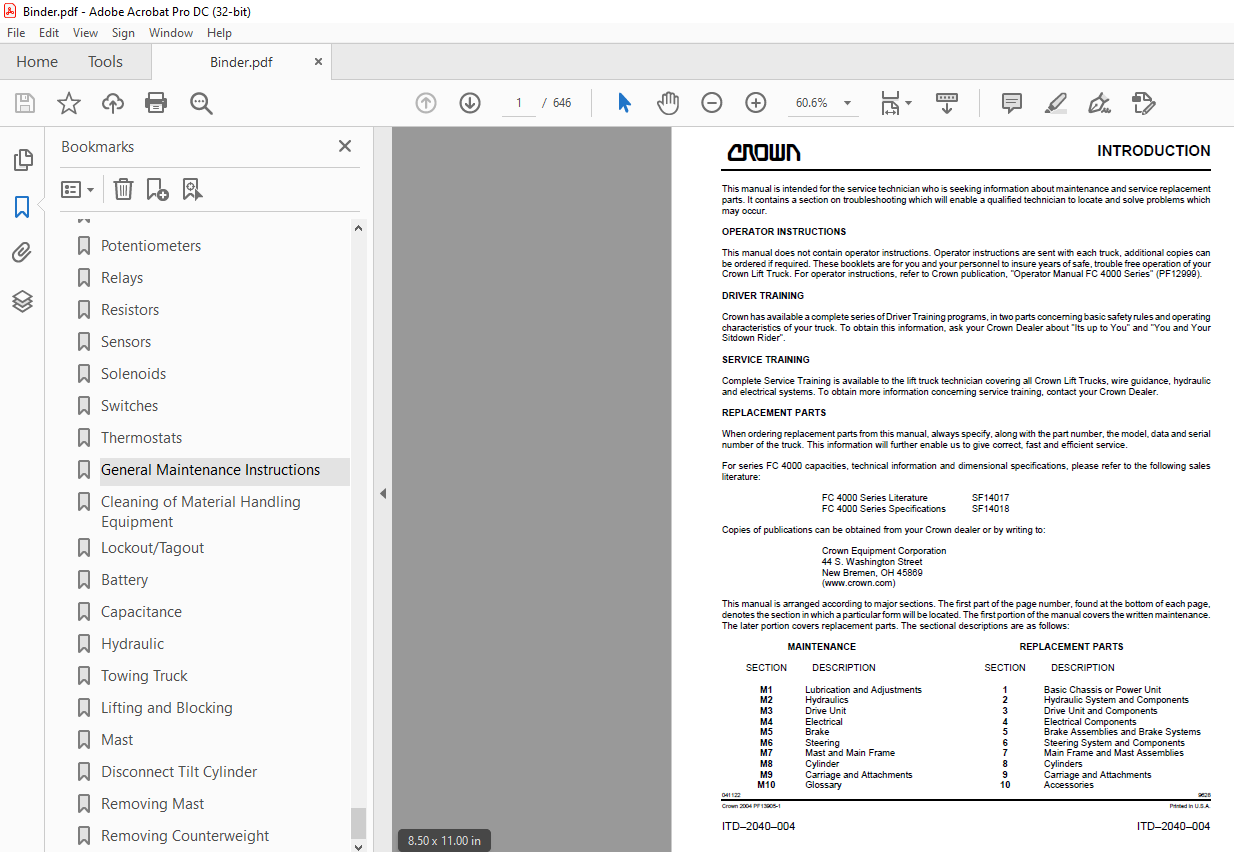The image size is (1234, 852).
Task: Open the Thermostats bookmark
Action: [141, 438]
